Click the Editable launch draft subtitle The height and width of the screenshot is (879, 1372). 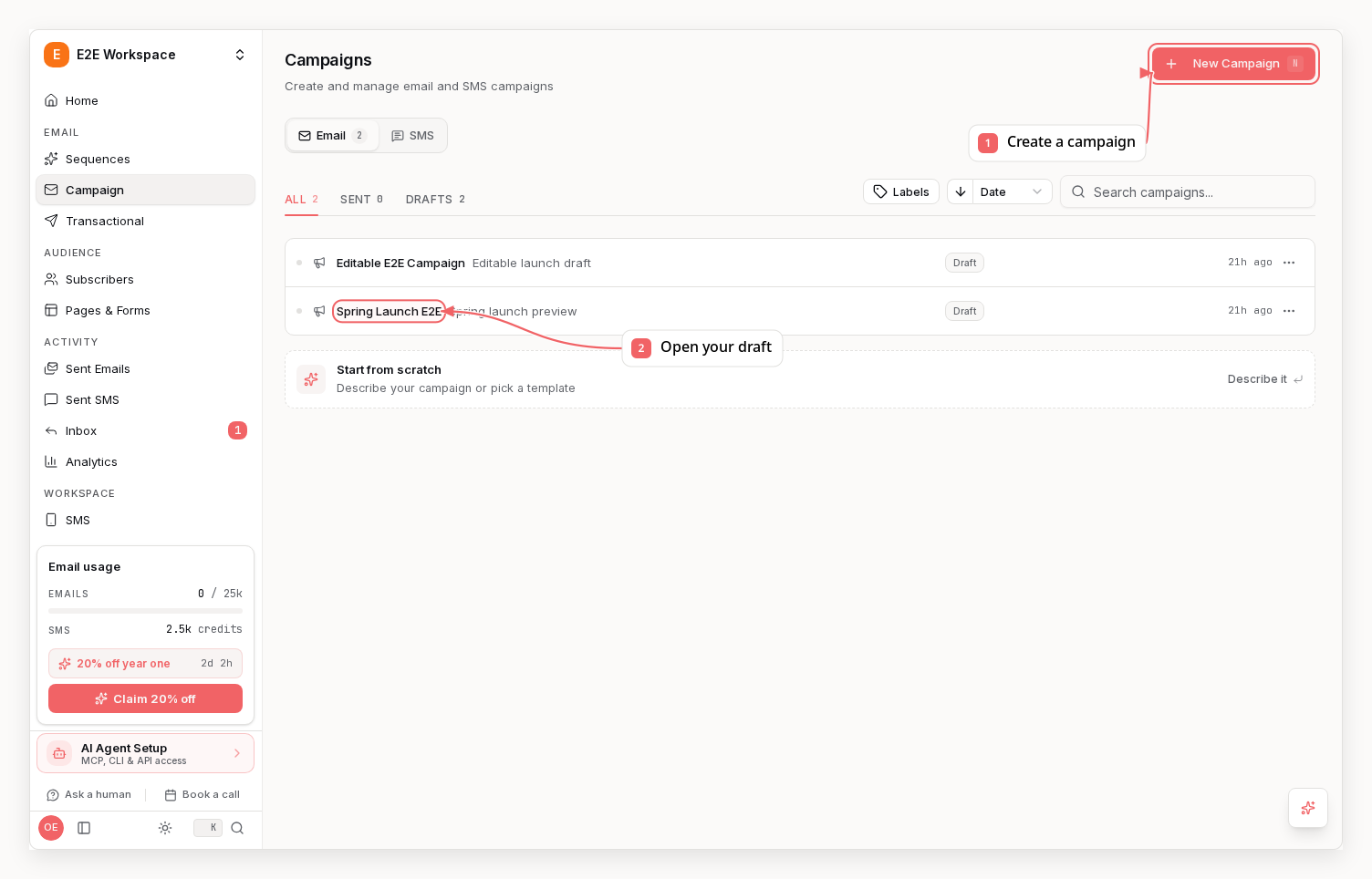[x=532, y=263]
